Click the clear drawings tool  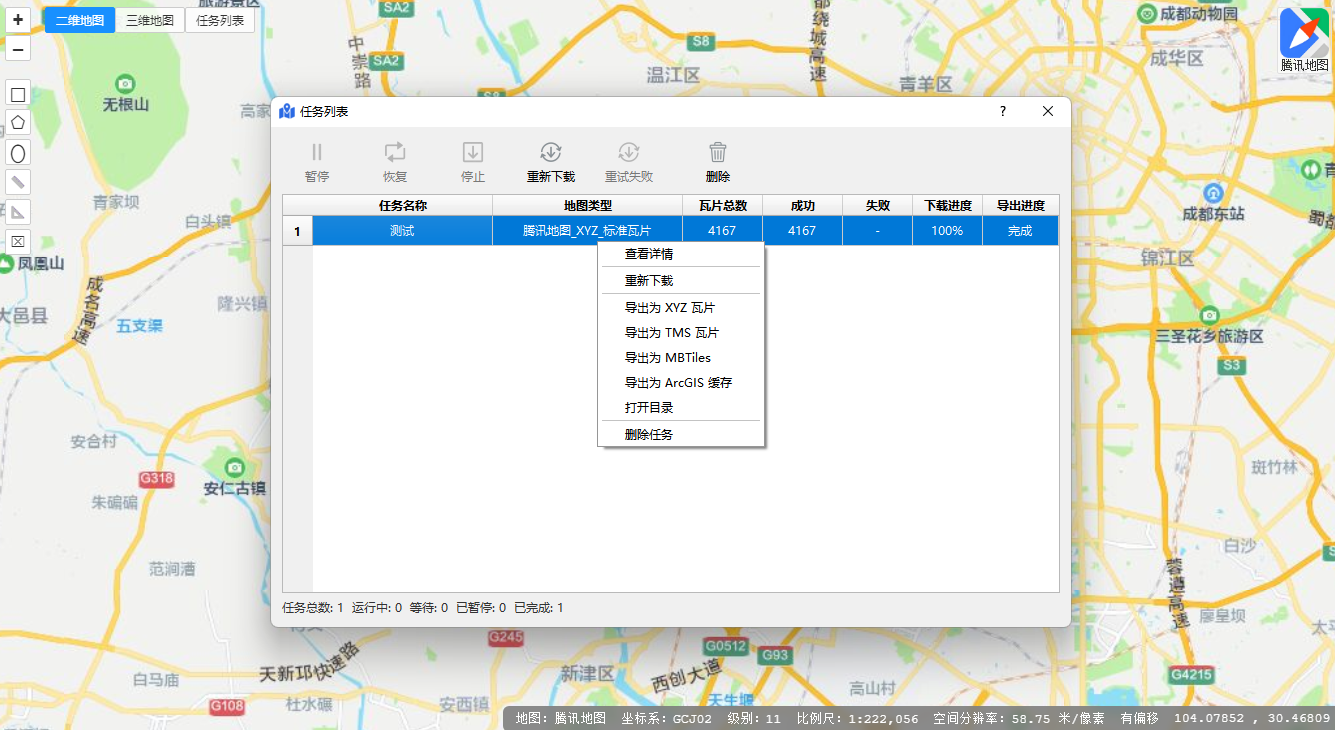coord(18,240)
